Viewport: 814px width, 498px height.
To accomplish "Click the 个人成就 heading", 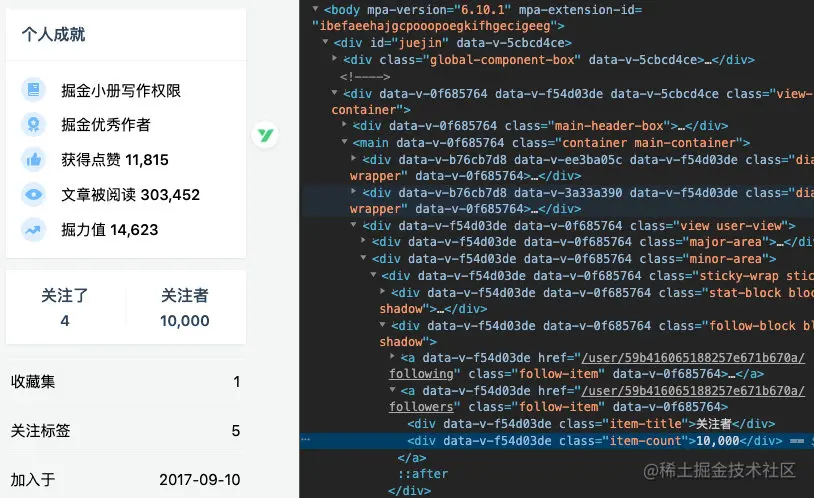I will tap(53, 35).
